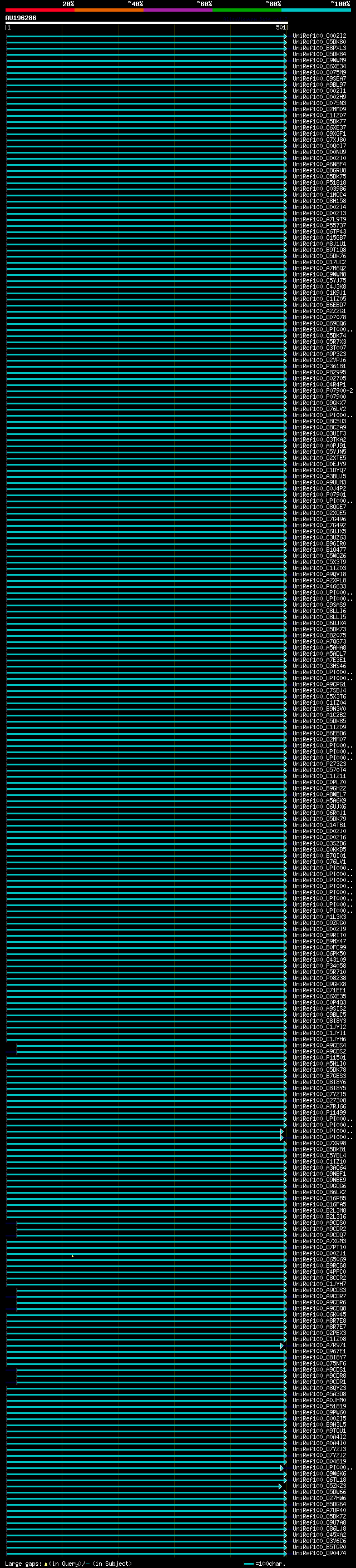356x1568 pixels.
Task: Select the UniRef100_Q00NU9 label
Action: (x=319, y=152)
